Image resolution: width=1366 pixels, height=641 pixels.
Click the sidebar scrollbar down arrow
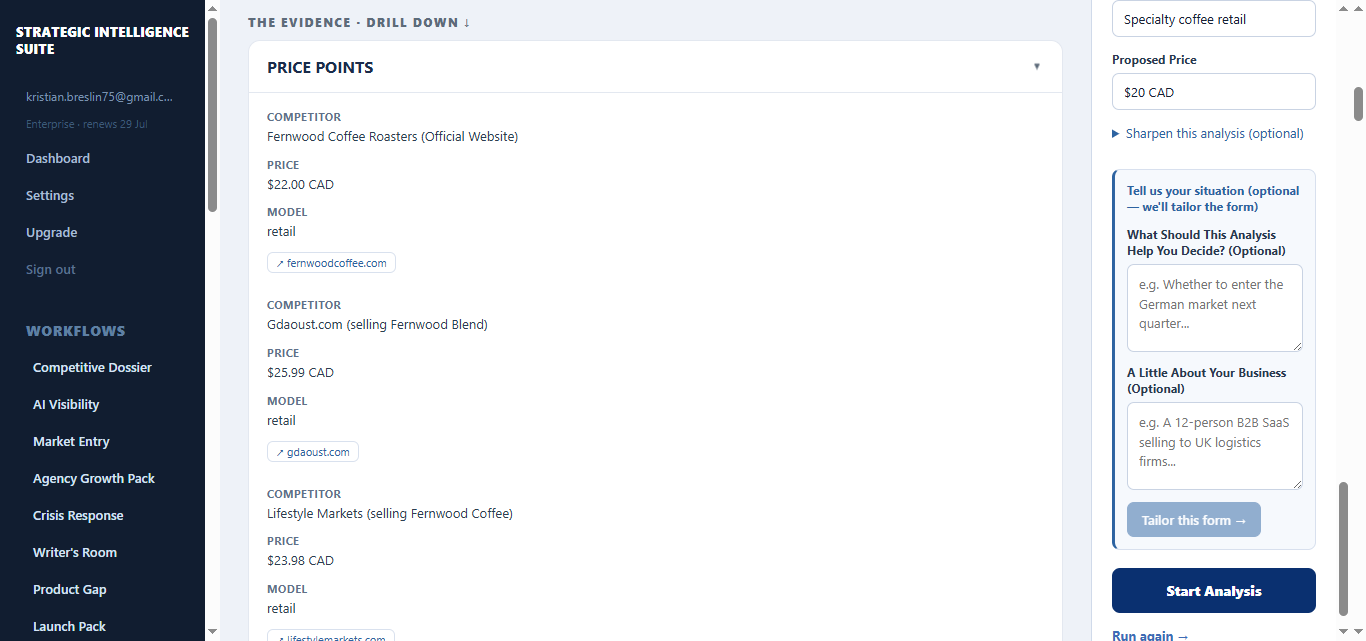point(212,632)
